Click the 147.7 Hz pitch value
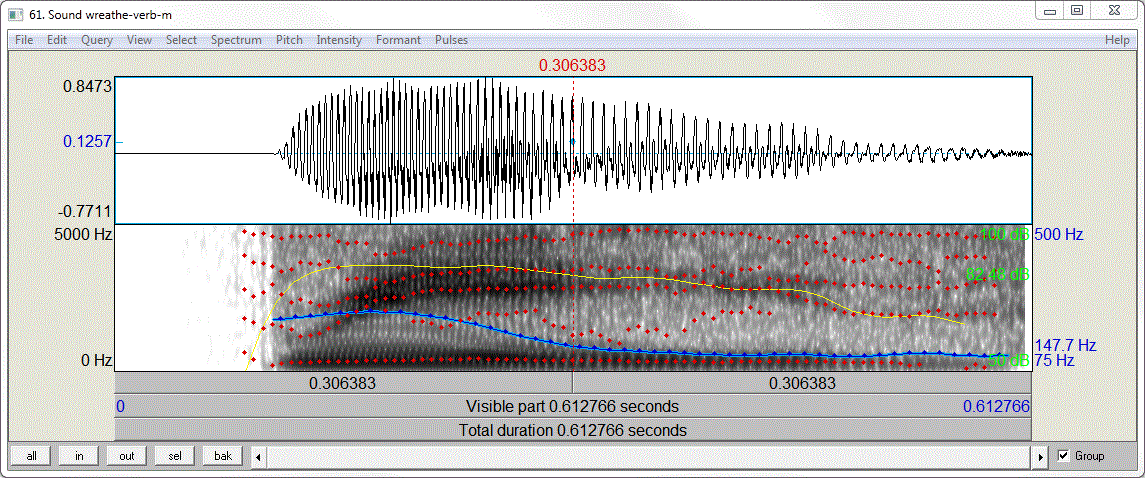The width and height of the screenshot is (1145, 478). coord(1065,345)
